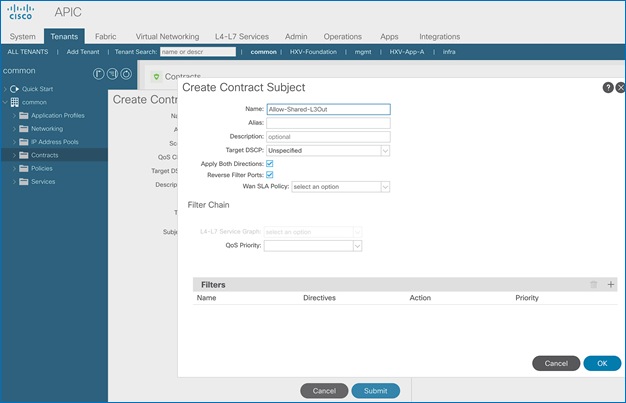Click the Directives column header
Screen dimensions: 626x403
[319, 298]
